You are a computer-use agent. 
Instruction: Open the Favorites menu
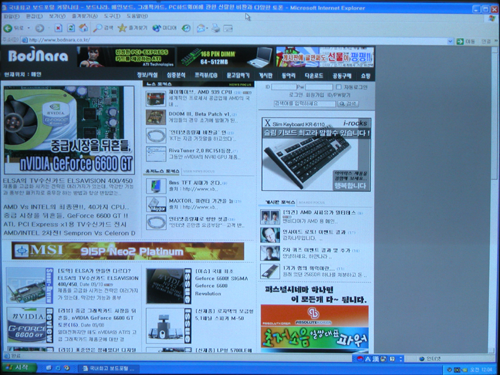(85, 16)
